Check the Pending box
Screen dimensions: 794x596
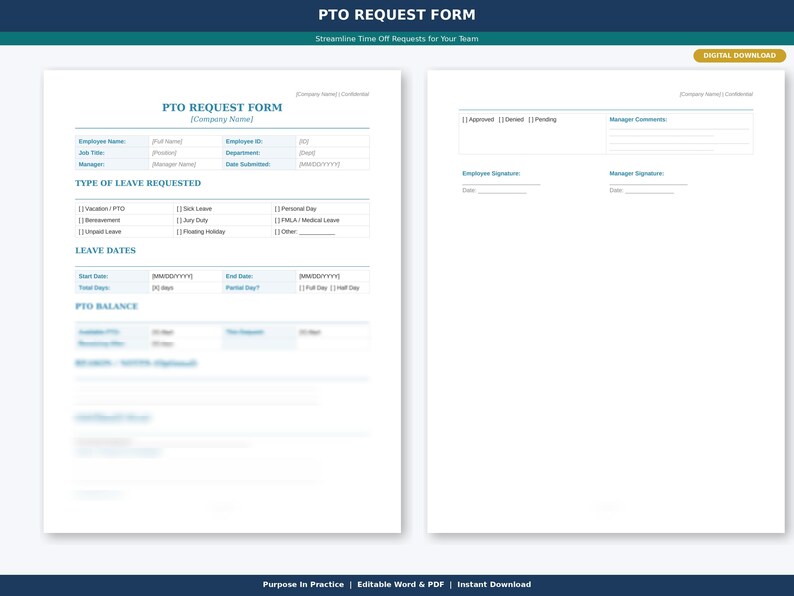(531, 120)
